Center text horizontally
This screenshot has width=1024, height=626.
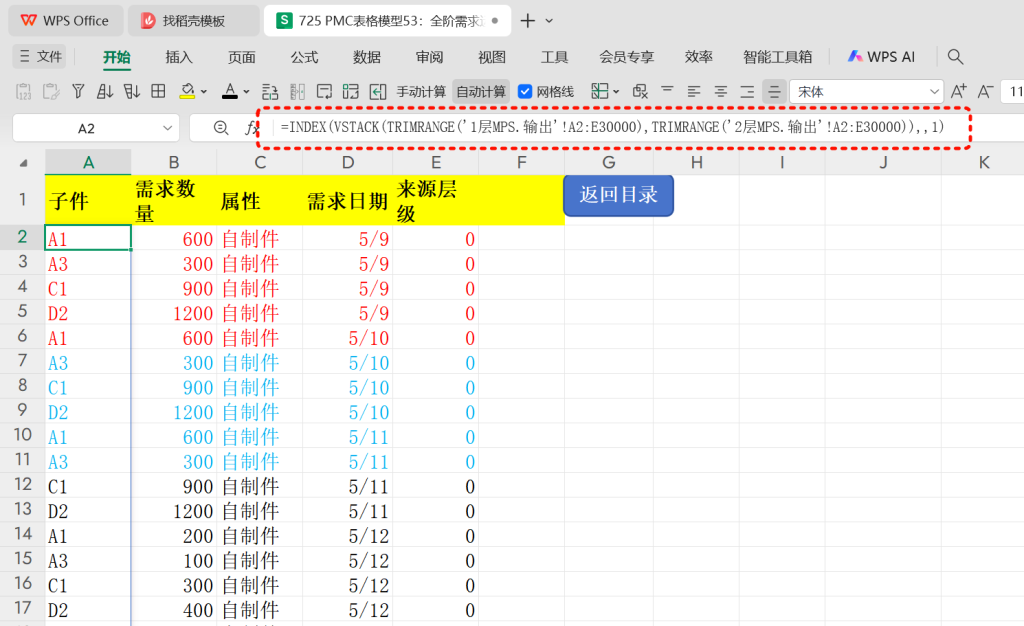pos(720,91)
